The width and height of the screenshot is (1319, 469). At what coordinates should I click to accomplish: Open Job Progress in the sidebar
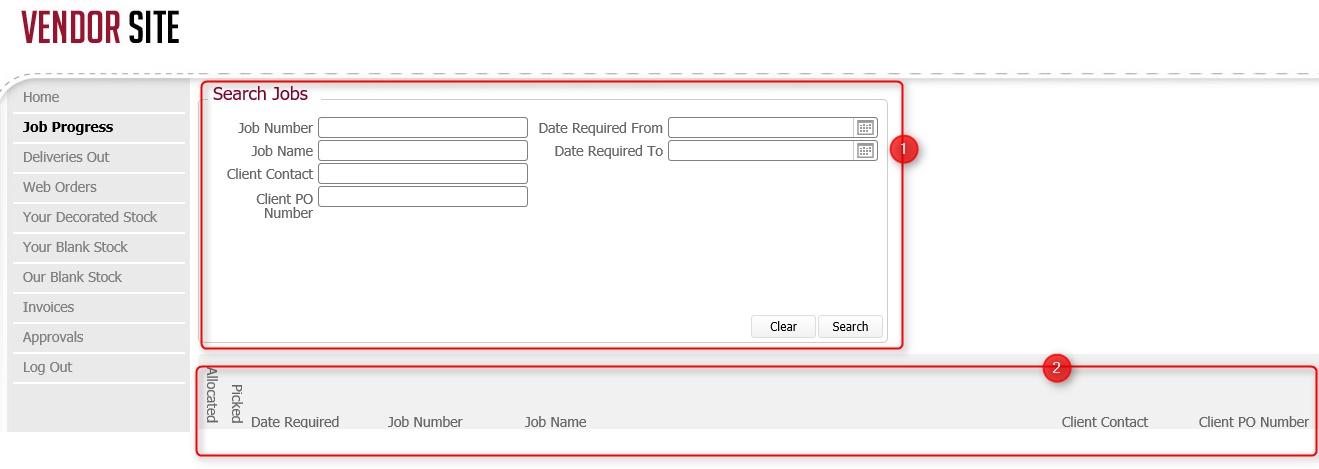(x=68, y=127)
